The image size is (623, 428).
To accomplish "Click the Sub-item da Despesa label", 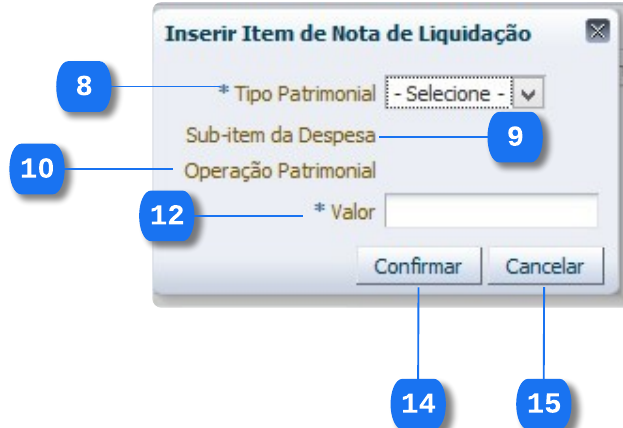I will tap(281, 133).
